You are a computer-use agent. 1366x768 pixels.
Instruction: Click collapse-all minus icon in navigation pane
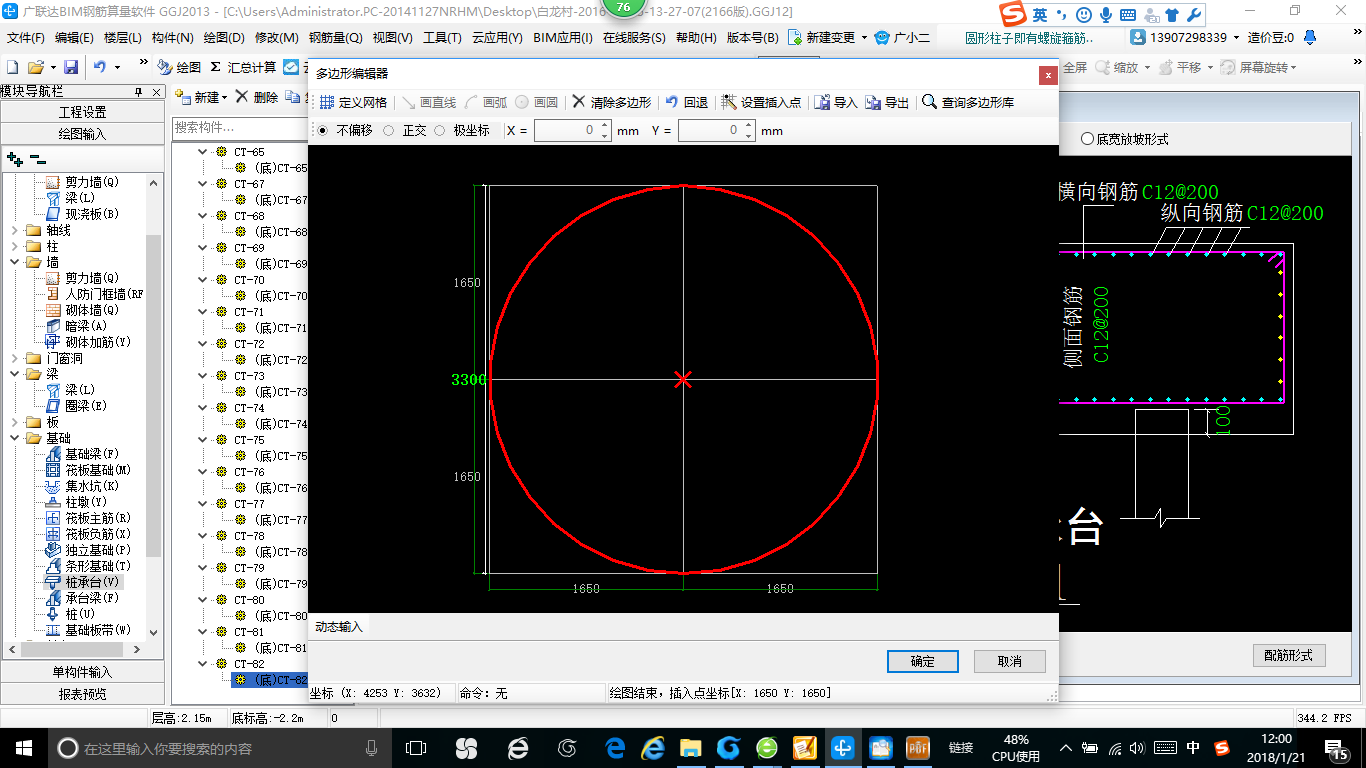click(37, 158)
